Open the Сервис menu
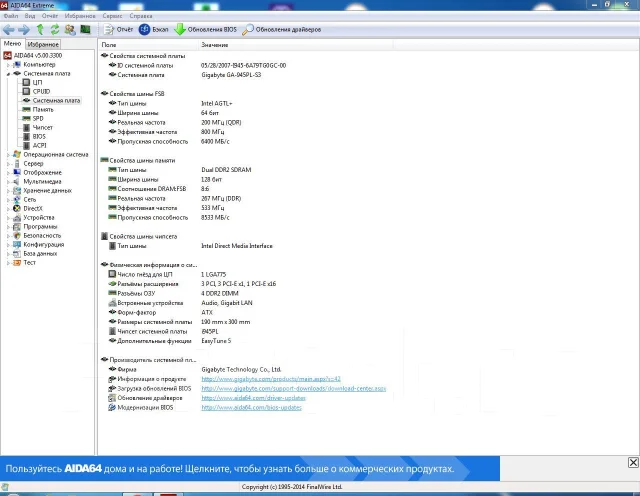The image size is (640, 496). (x=112, y=16)
